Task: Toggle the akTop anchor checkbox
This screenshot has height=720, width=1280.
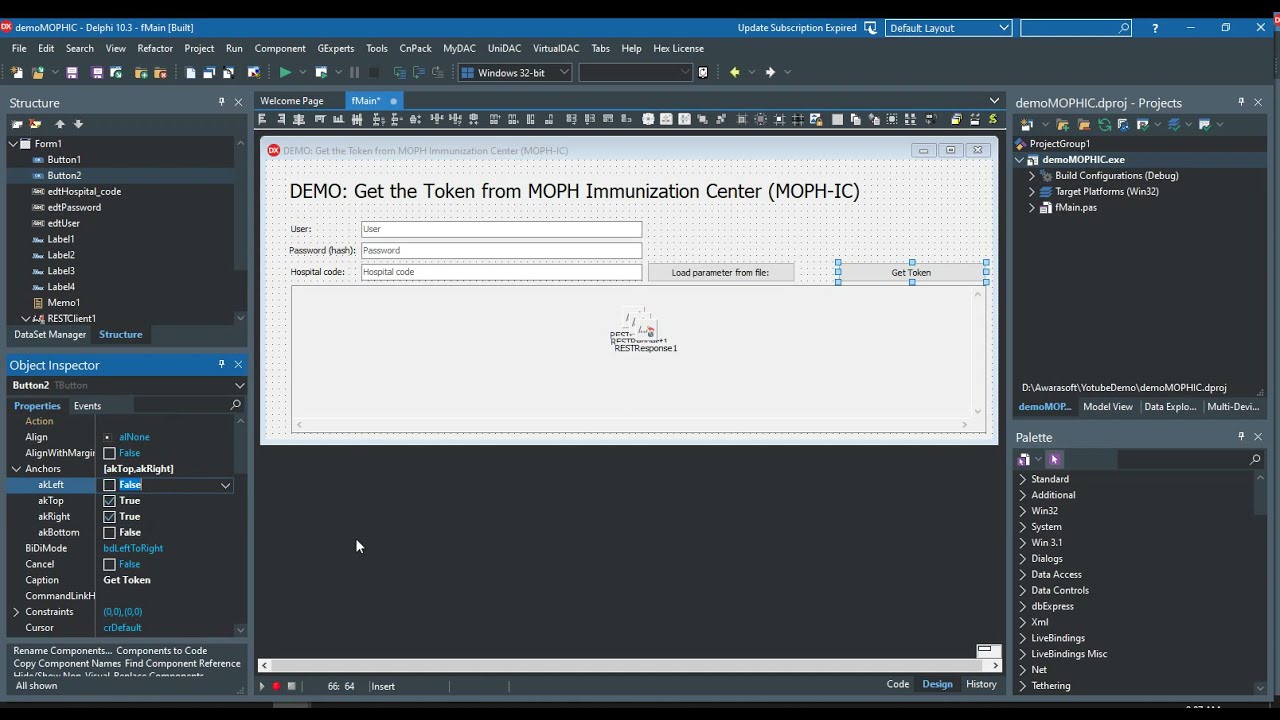Action: click(110, 501)
